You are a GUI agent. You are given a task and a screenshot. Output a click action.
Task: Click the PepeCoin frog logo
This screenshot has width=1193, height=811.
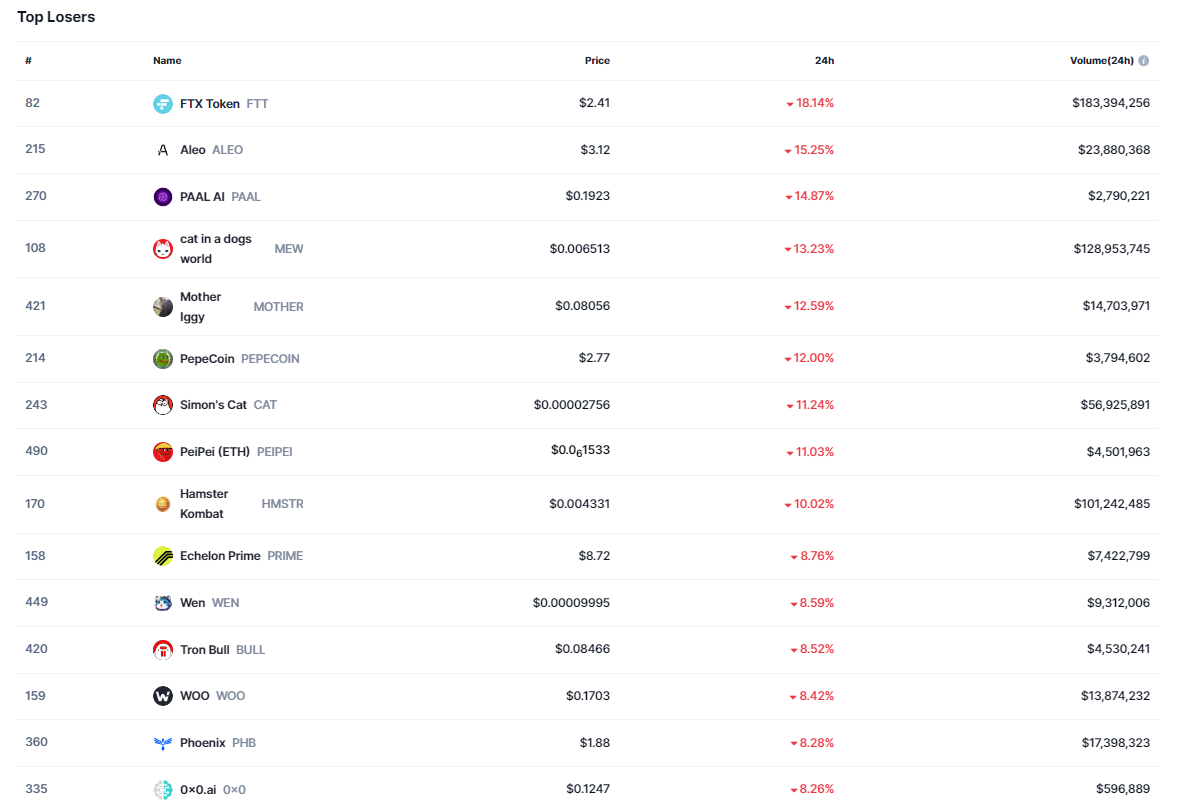(162, 359)
